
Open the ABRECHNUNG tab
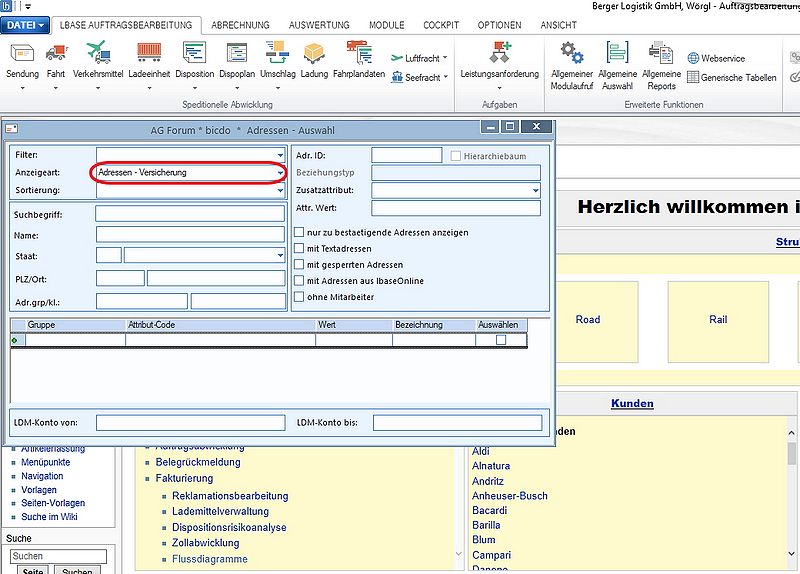[x=240, y=25]
